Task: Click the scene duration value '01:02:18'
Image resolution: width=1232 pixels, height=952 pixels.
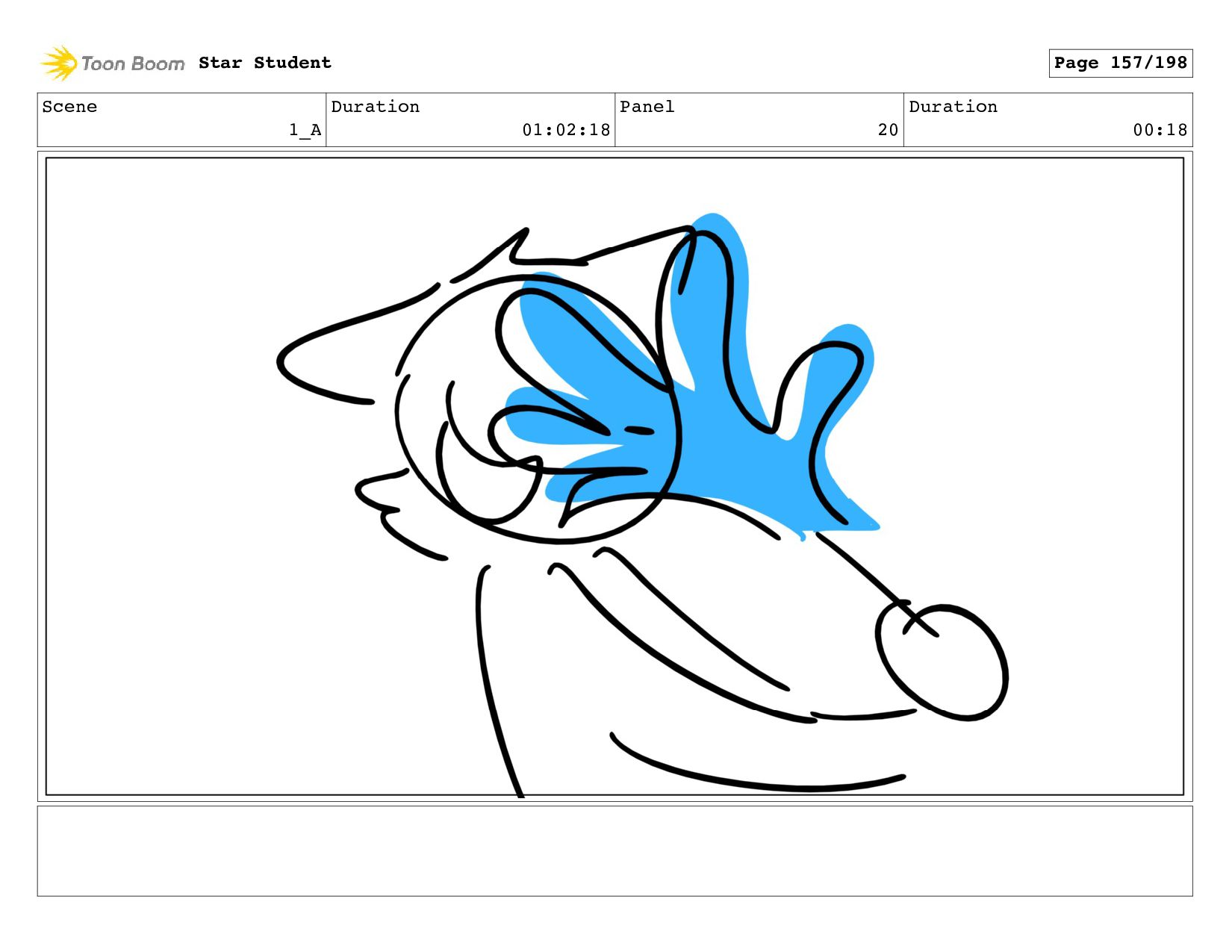Action: (x=566, y=130)
